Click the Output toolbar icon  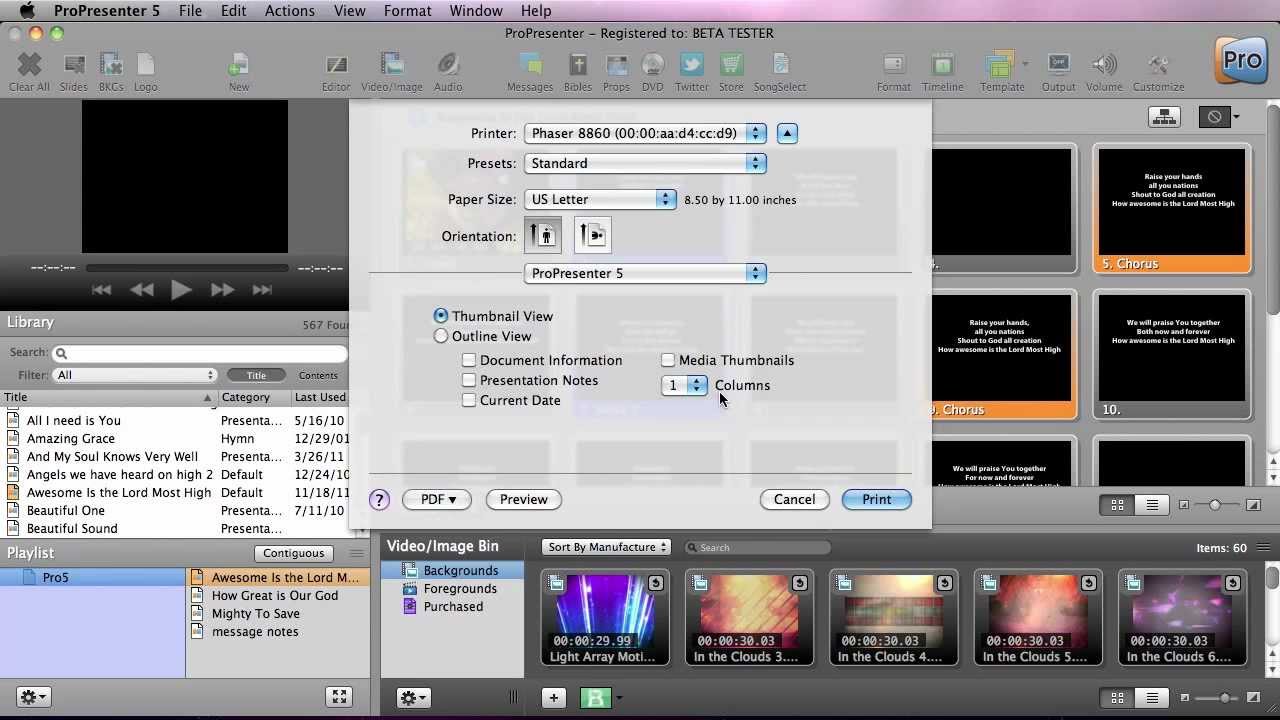click(1058, 72)
